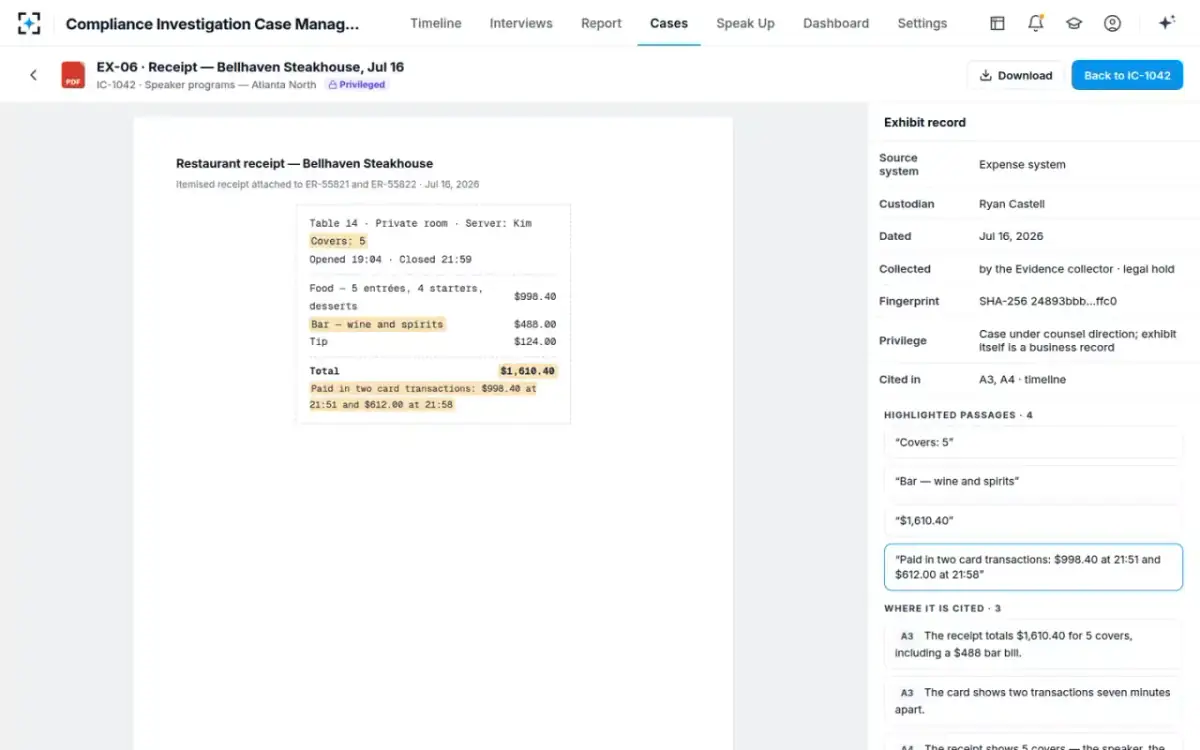Screen dimensions: 1200x750
Task: Go back using the left chevron
Action: click(33, 75)
